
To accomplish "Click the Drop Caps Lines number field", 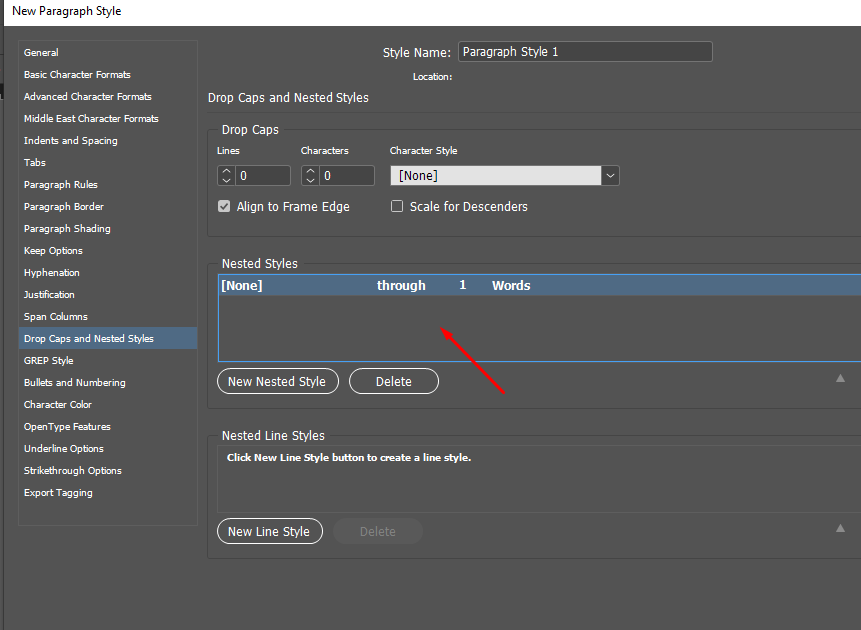I will (264, 176).
